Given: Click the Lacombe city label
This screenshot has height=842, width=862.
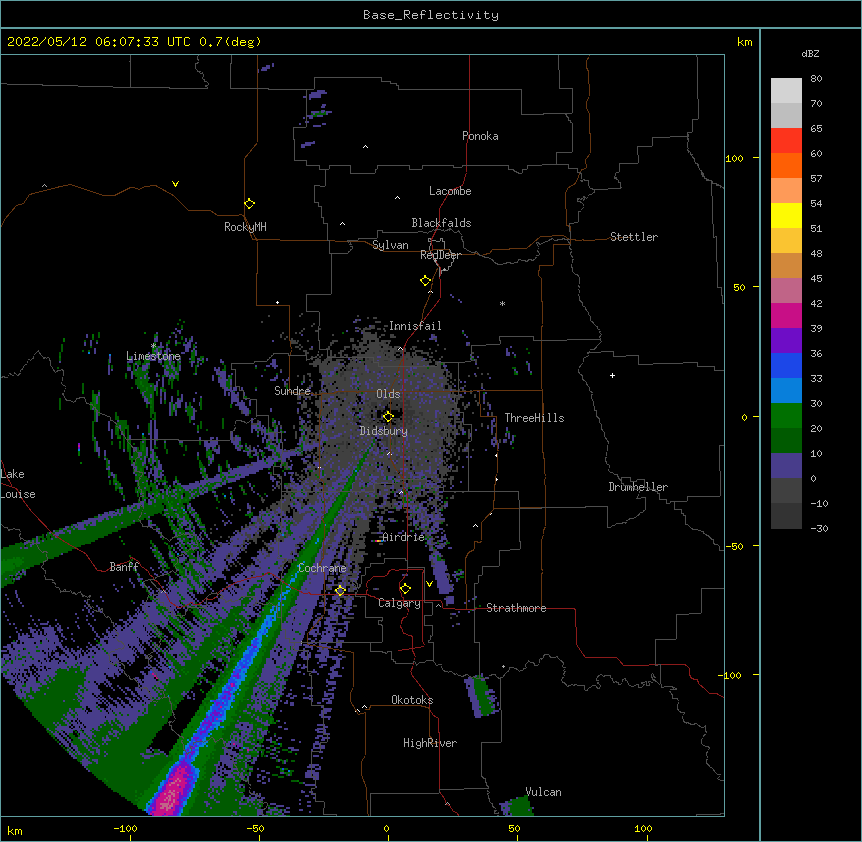Looking at the screenshot, I should pos(450,191).
